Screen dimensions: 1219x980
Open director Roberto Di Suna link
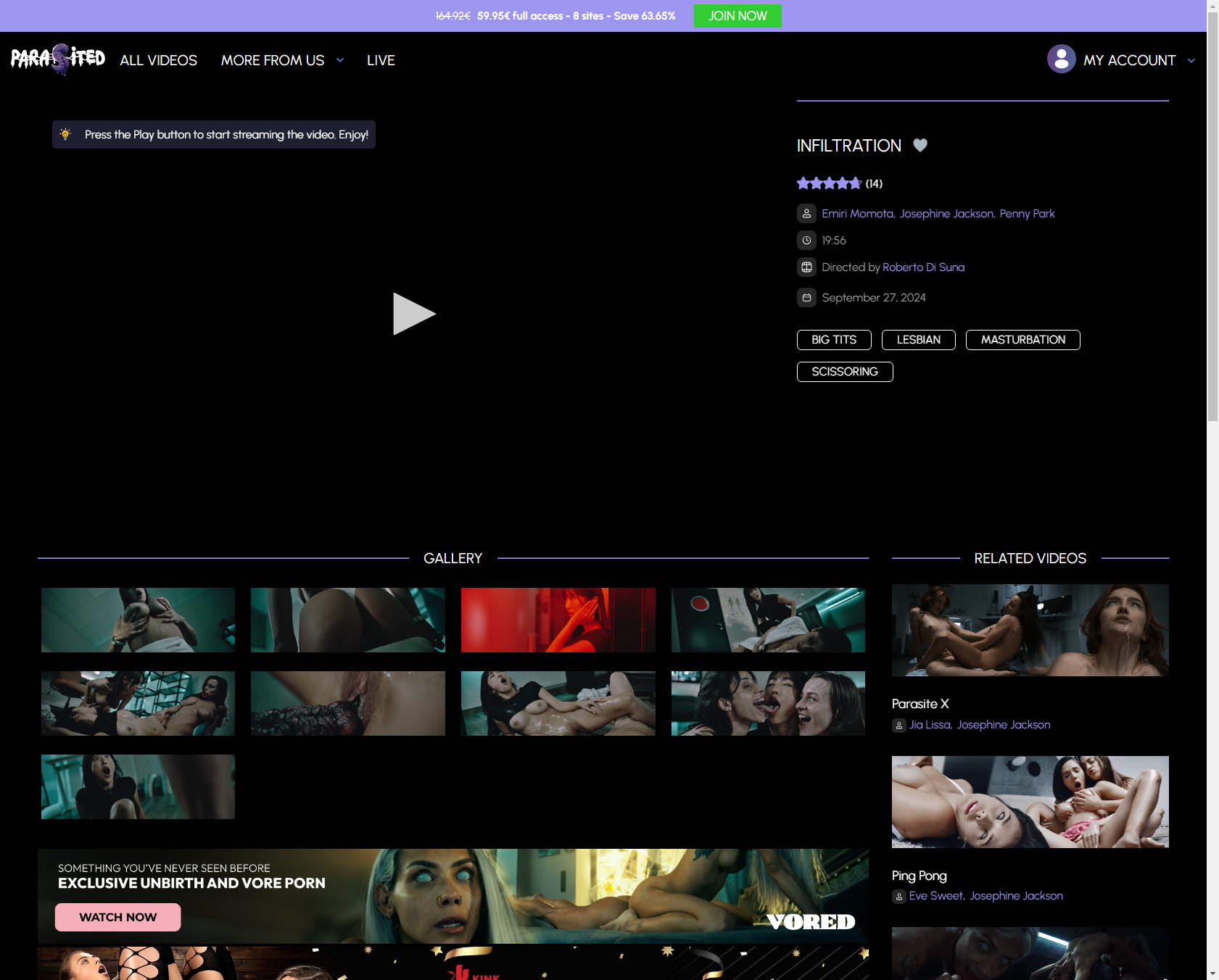click(923, 267)
